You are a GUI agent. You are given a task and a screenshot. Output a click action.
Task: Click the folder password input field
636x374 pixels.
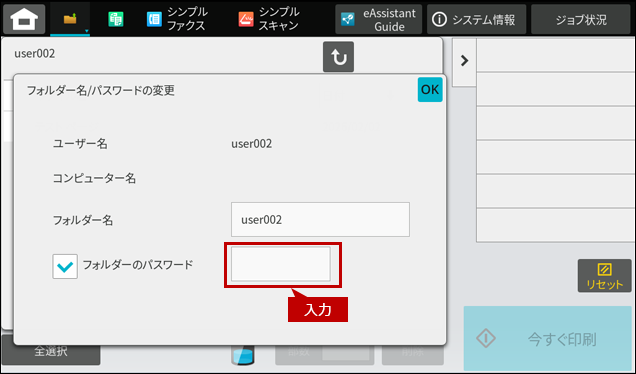tap(281, 264)
